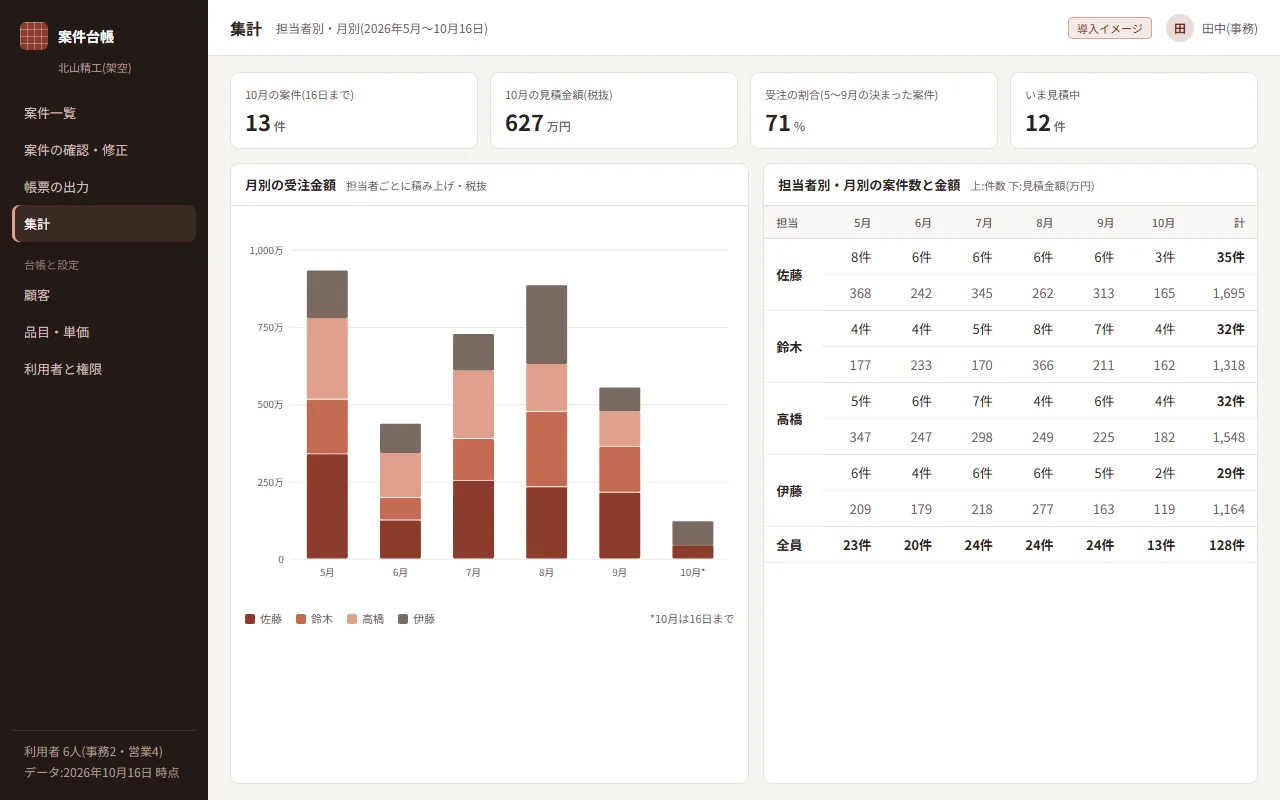The height and width of the screenshot is (800, 1280).
Task: Click the 北山精工(架空) company name
Action: tap(95, 68)
